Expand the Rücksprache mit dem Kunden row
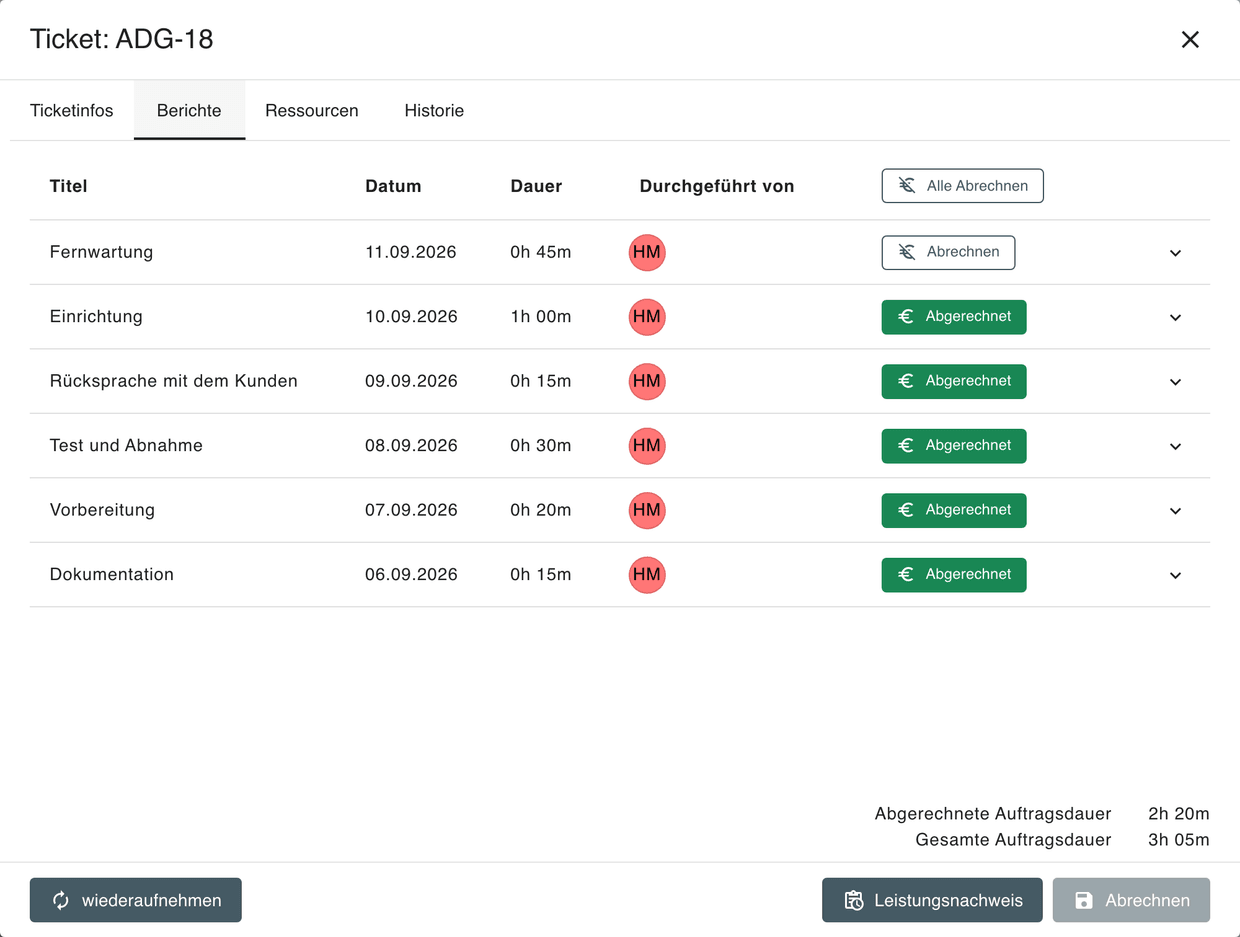This screenshot has height=937, width=1240. click(x=1175, y=382)
